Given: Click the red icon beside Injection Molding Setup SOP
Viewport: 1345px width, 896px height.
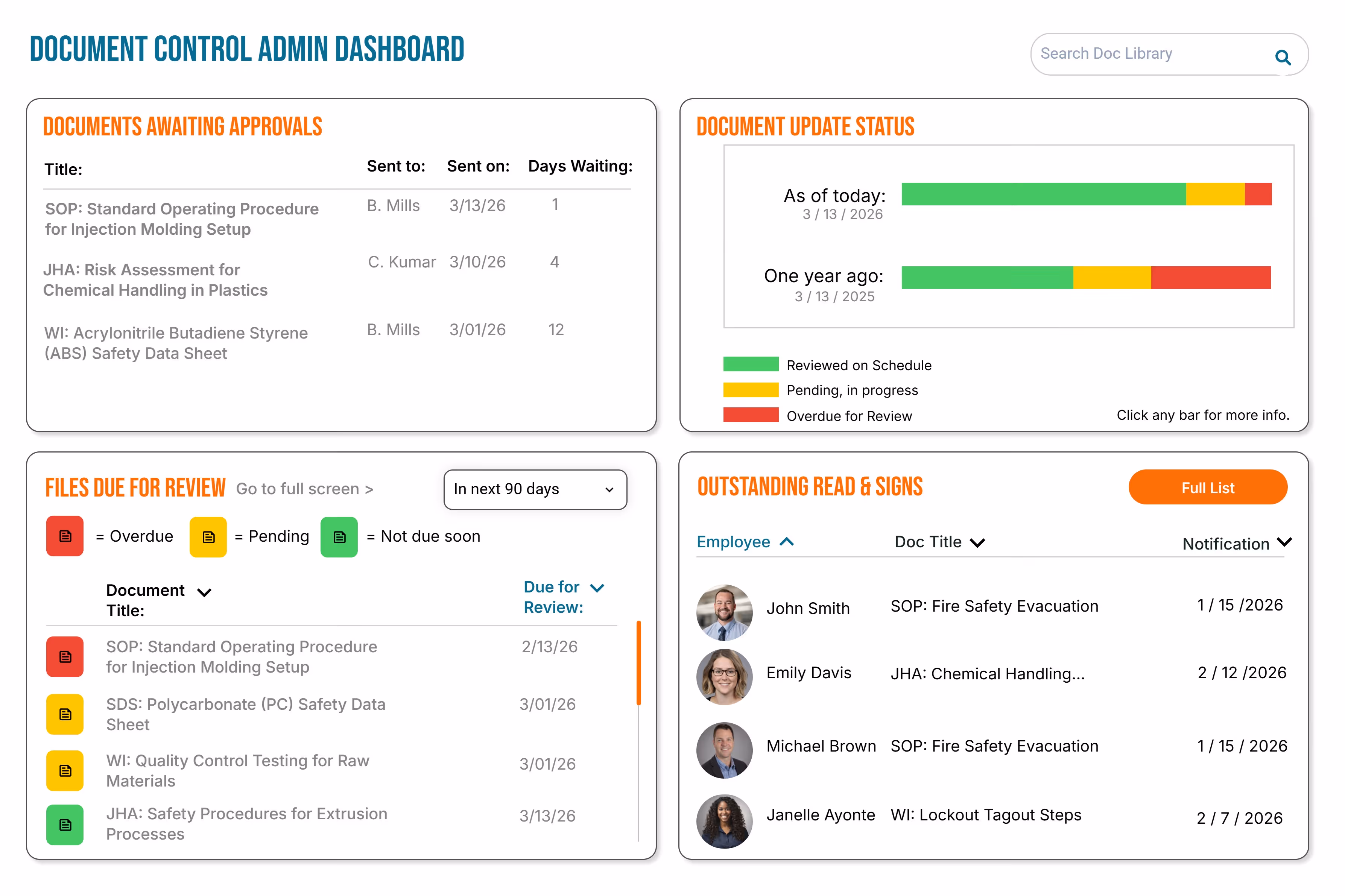Looking at the screenshot, I should click(65, 656).
